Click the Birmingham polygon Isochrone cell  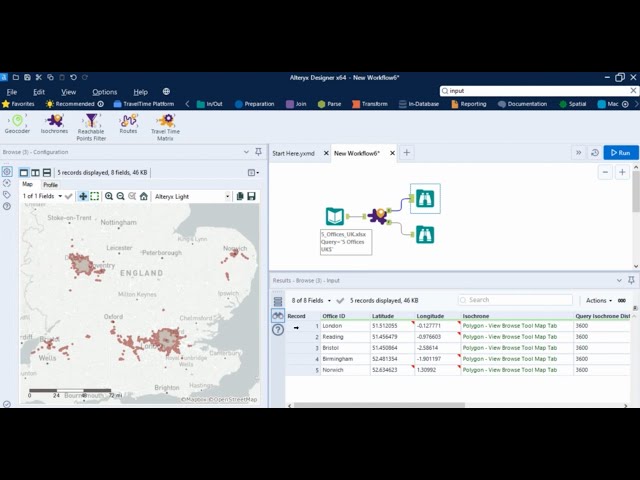point(517,359)
